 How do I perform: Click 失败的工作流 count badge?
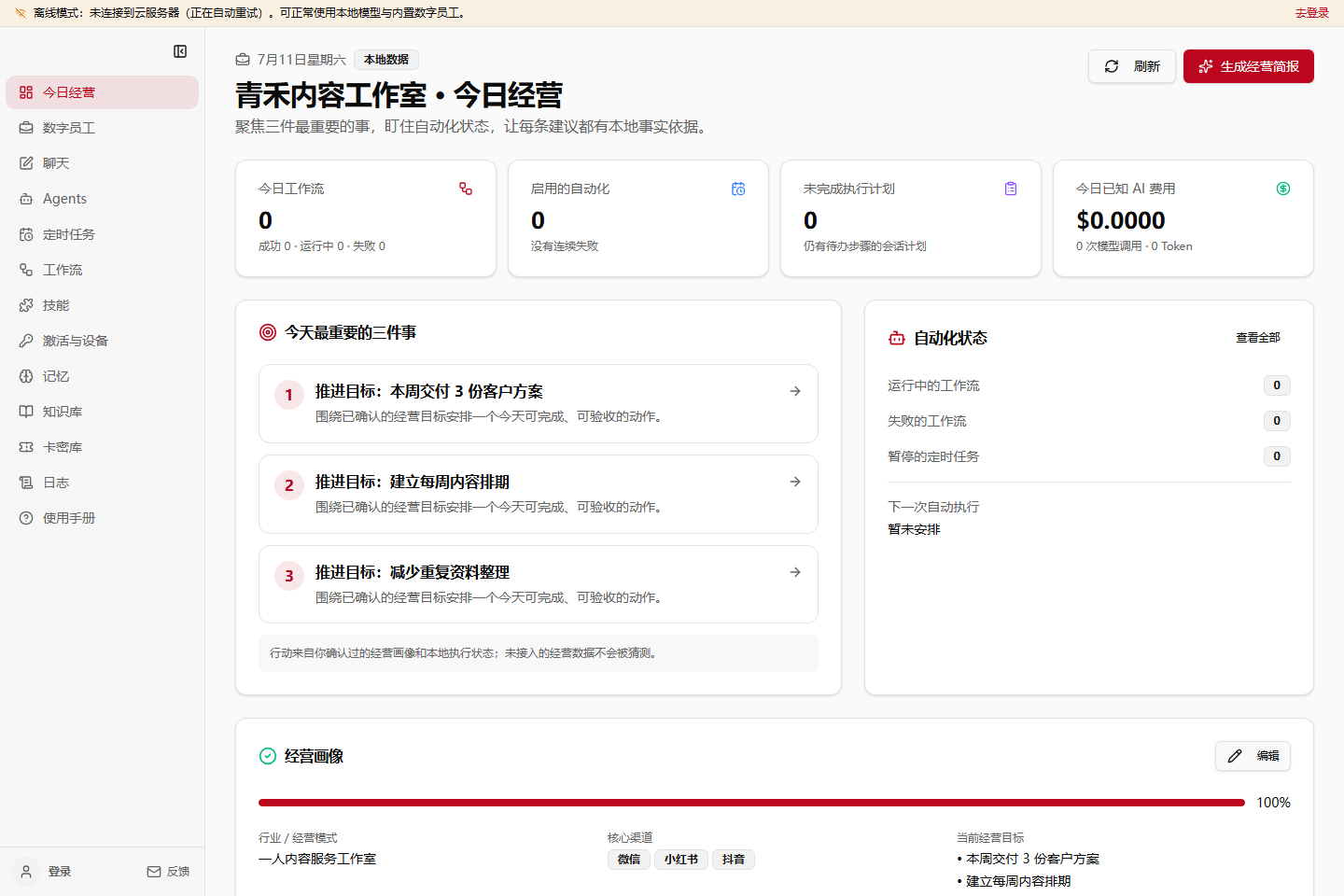click(1277, 421)
